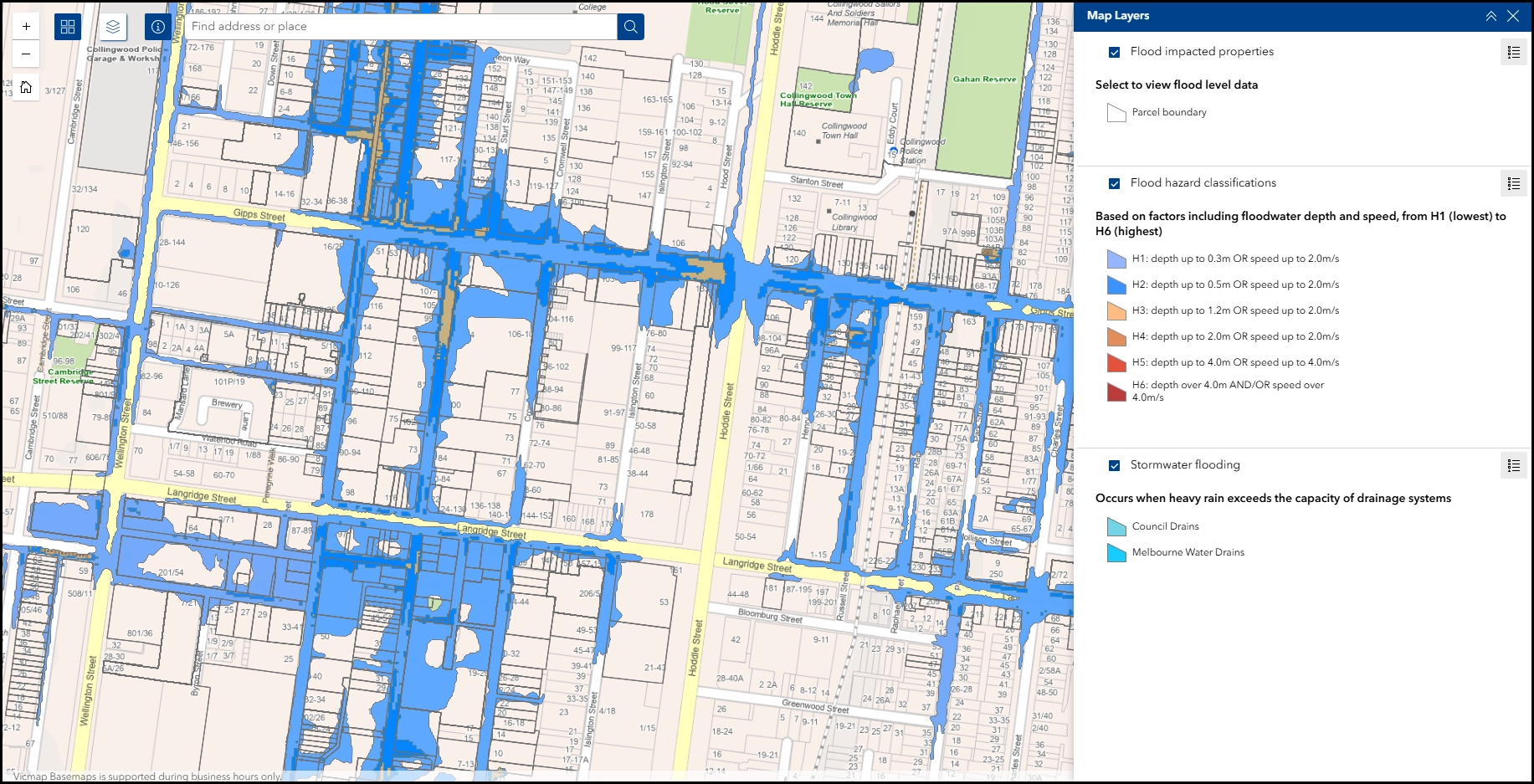The image size is (1534, 784).
Task: Uncheck Flood hazard classifications layer
Action: 1114,183
